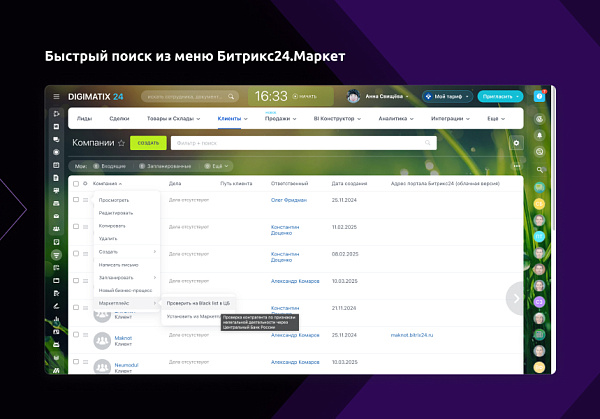Open the ПТ cyan contact avatar
Image resolution: width=600 pixels, height=419 pixels.
(539, 236)
